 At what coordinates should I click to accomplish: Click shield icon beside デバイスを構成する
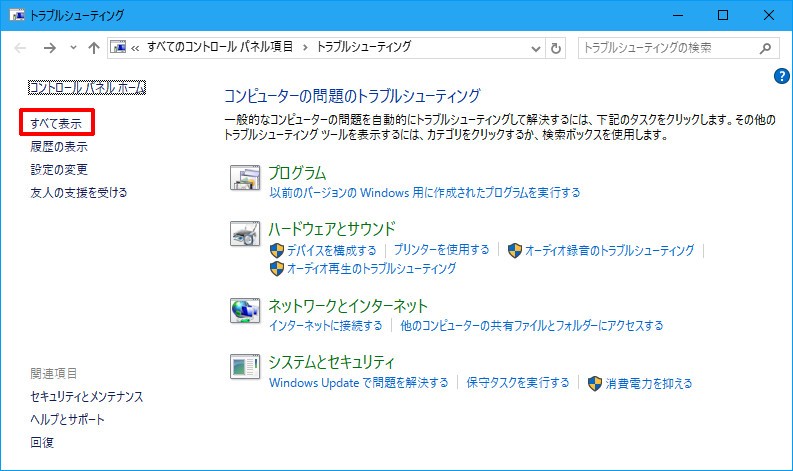277,250
